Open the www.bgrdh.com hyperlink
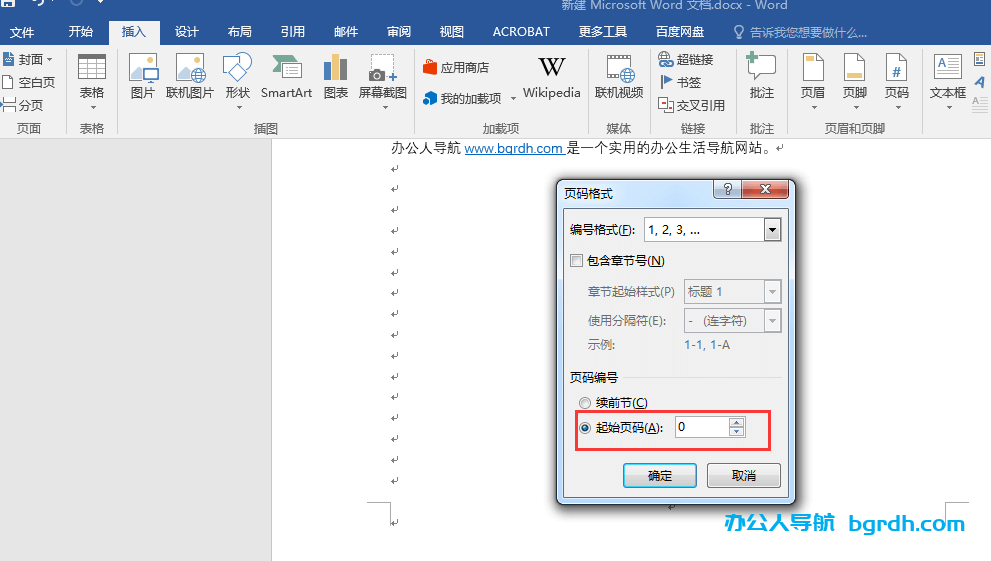Image resolution: width=991 pixels, height=561 pixels. (x=514, y=148)
